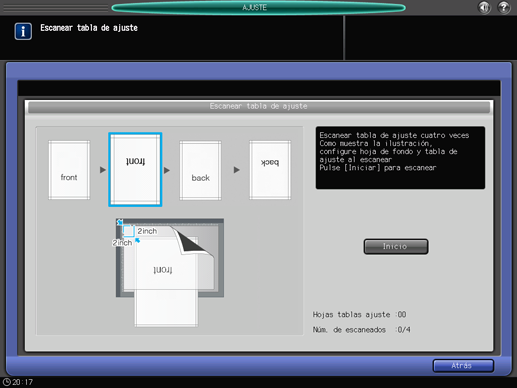
Task: Click the blue corner alignment arrow on scanner
Action: point(120,221)
